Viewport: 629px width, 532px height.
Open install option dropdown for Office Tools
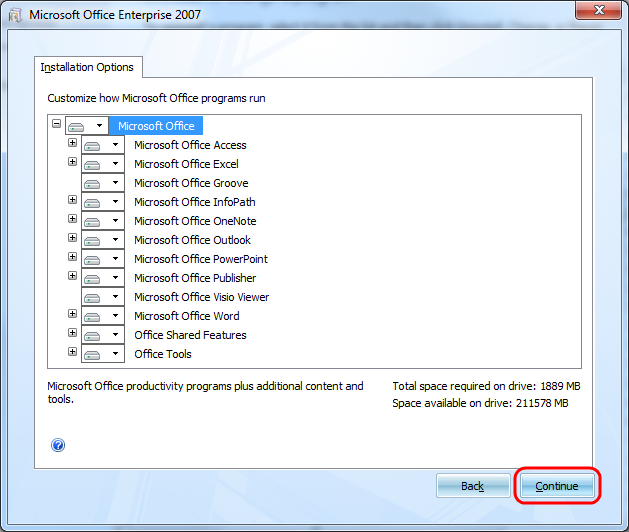(x=103, y=354)
